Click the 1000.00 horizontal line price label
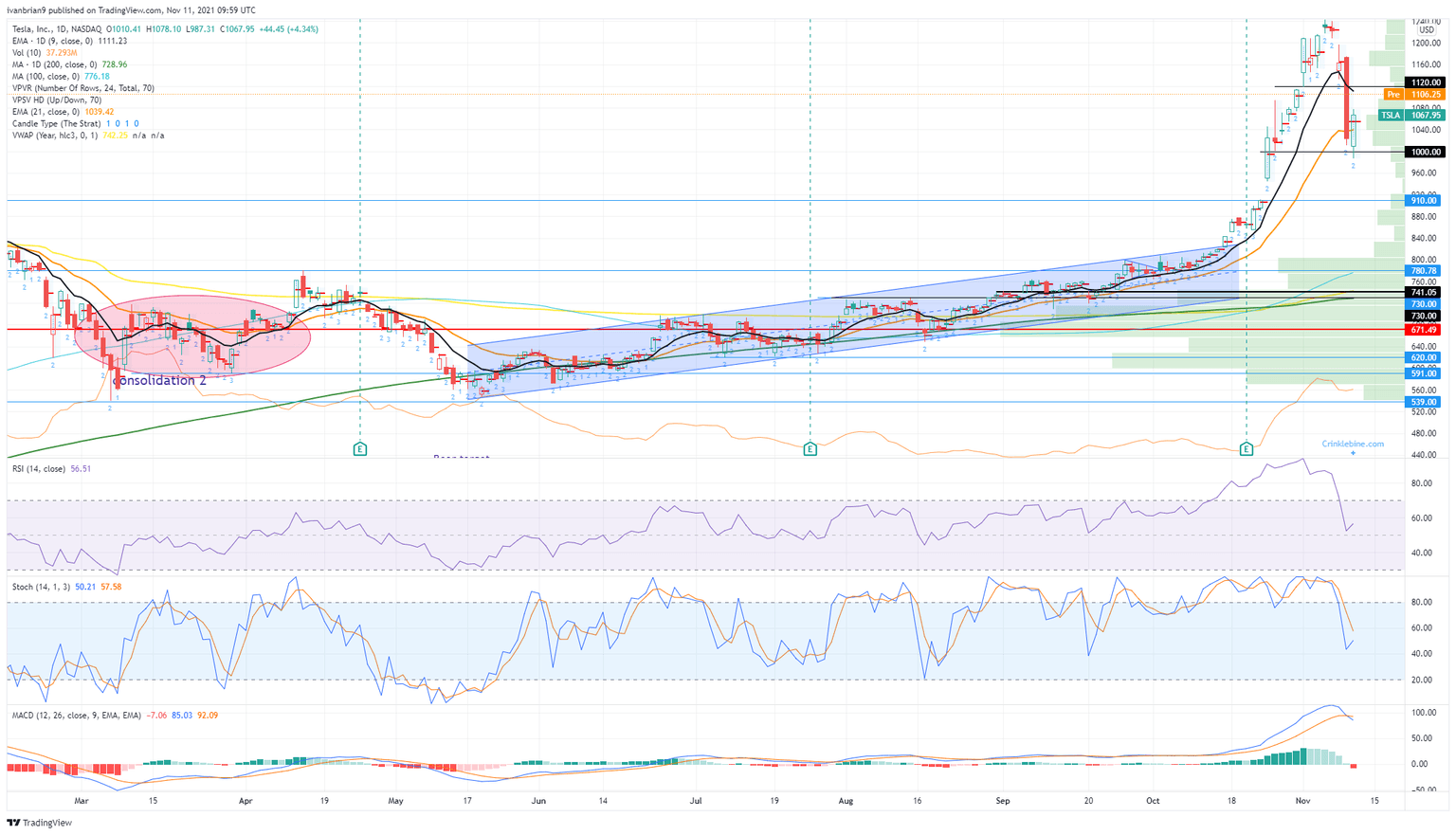The image size is (1456, 835). click(1427, 152)
